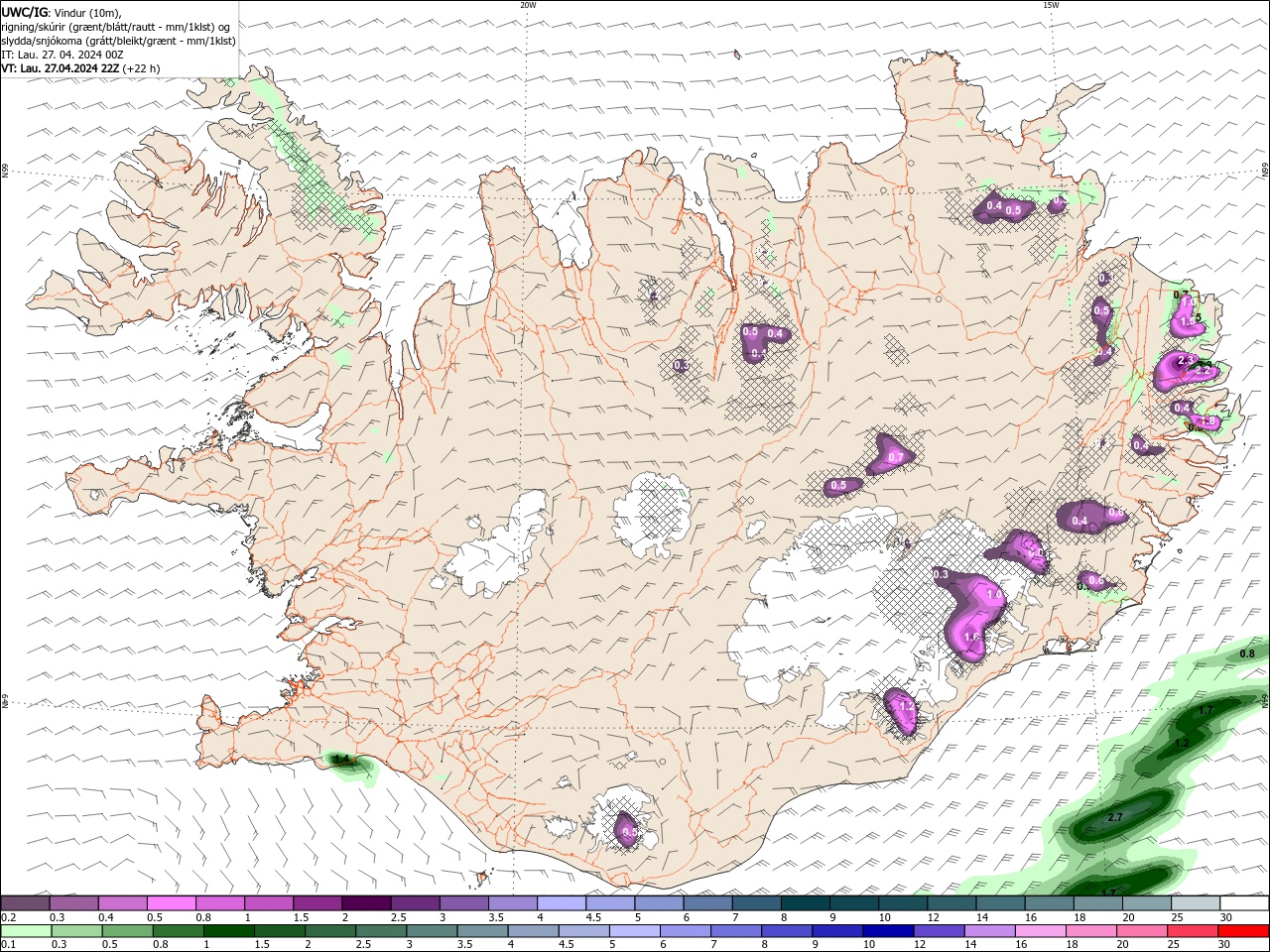The image size is (1270, 952).
Task: Pick the pure red swatch labeled 30
Action: coord(1243,931)
